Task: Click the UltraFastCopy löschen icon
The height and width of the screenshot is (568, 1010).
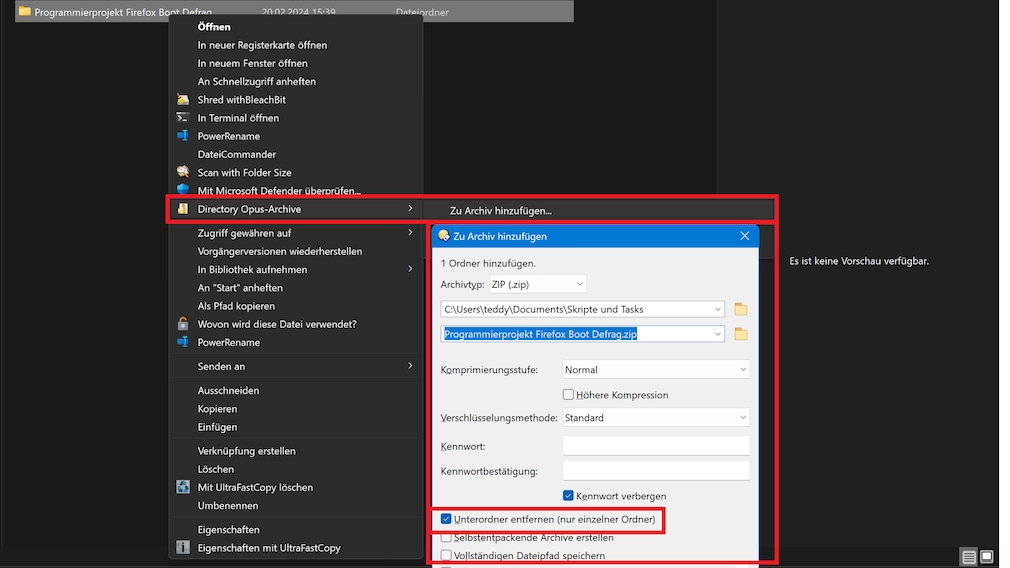Action: [x=183, y=487]
